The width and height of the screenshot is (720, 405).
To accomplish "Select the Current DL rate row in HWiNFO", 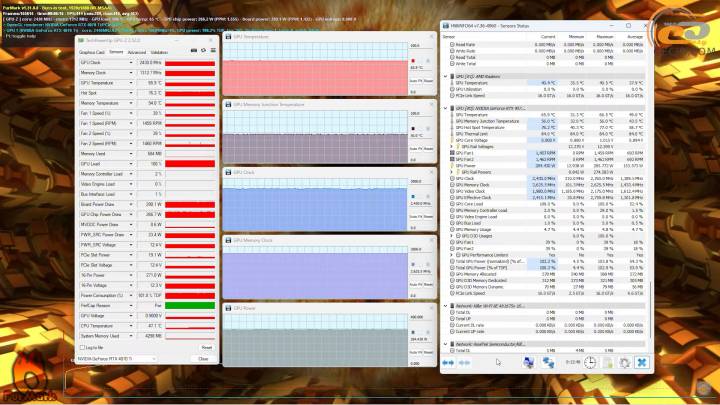I will tap(547, 325).
